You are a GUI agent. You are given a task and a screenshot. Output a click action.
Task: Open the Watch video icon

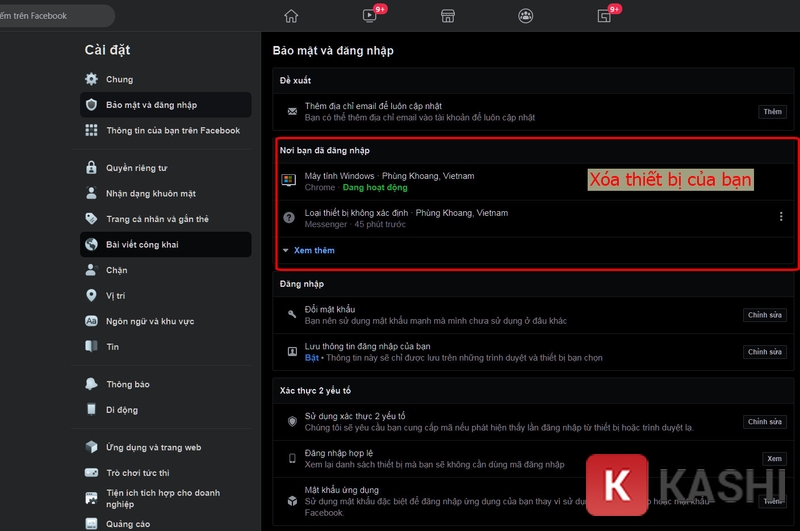[x=369, y=15]
